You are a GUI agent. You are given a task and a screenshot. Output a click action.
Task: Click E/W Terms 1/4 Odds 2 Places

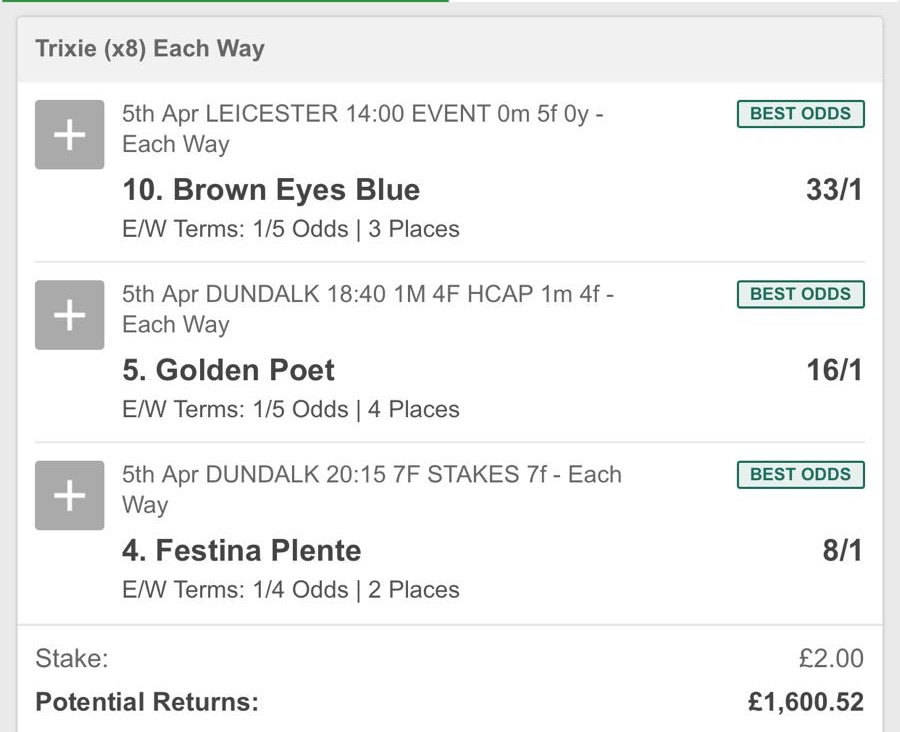coord(290,589)
